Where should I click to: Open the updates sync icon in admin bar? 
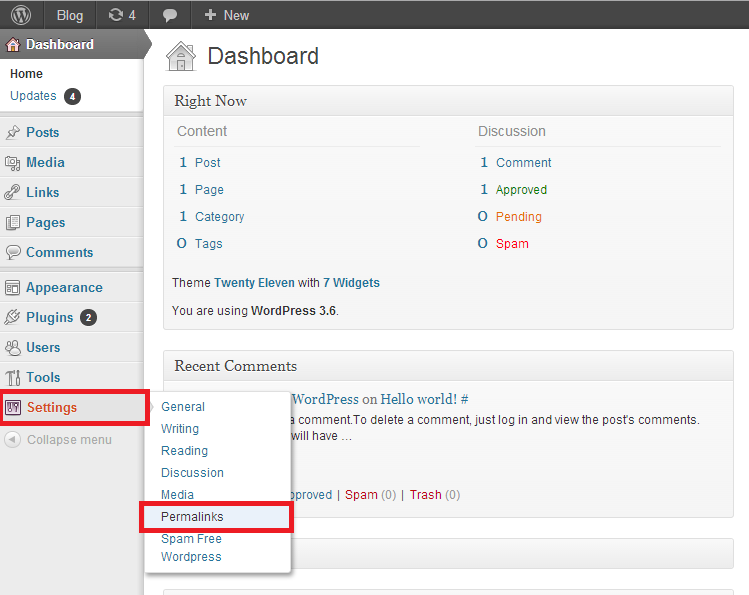116,15
